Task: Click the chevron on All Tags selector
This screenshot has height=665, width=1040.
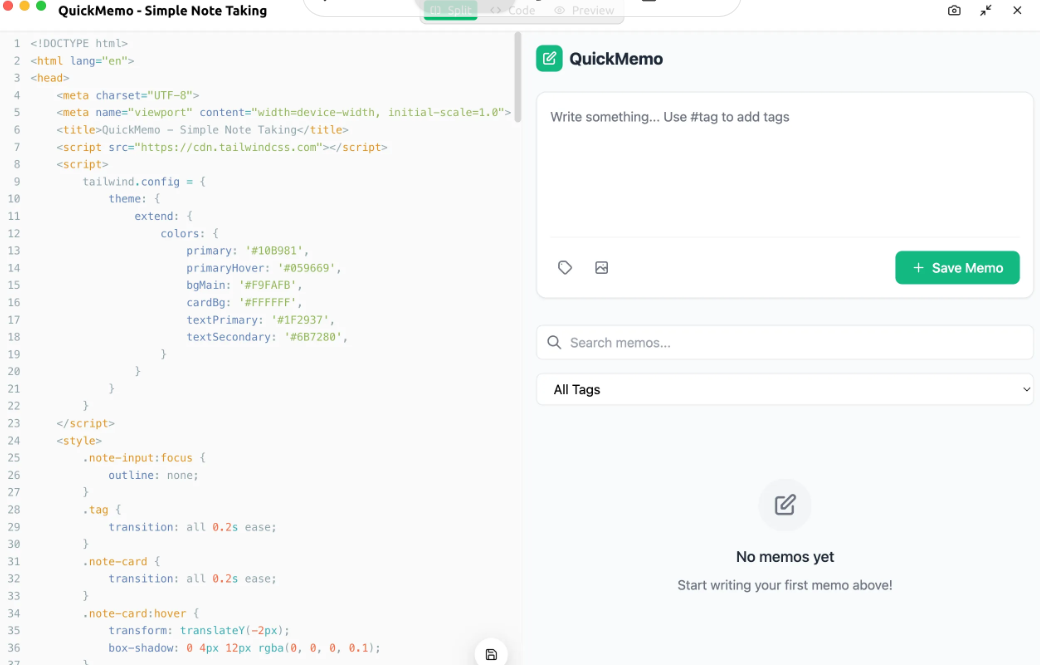Action: (x=1026, y=390)
